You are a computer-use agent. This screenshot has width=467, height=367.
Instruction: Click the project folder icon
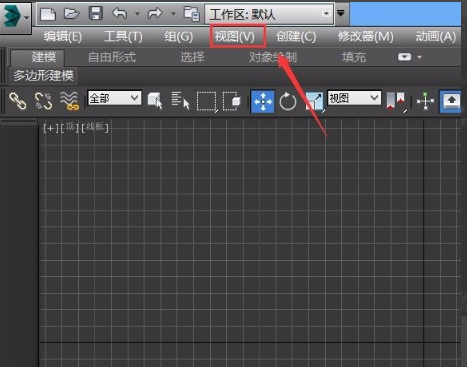point(192,14)
